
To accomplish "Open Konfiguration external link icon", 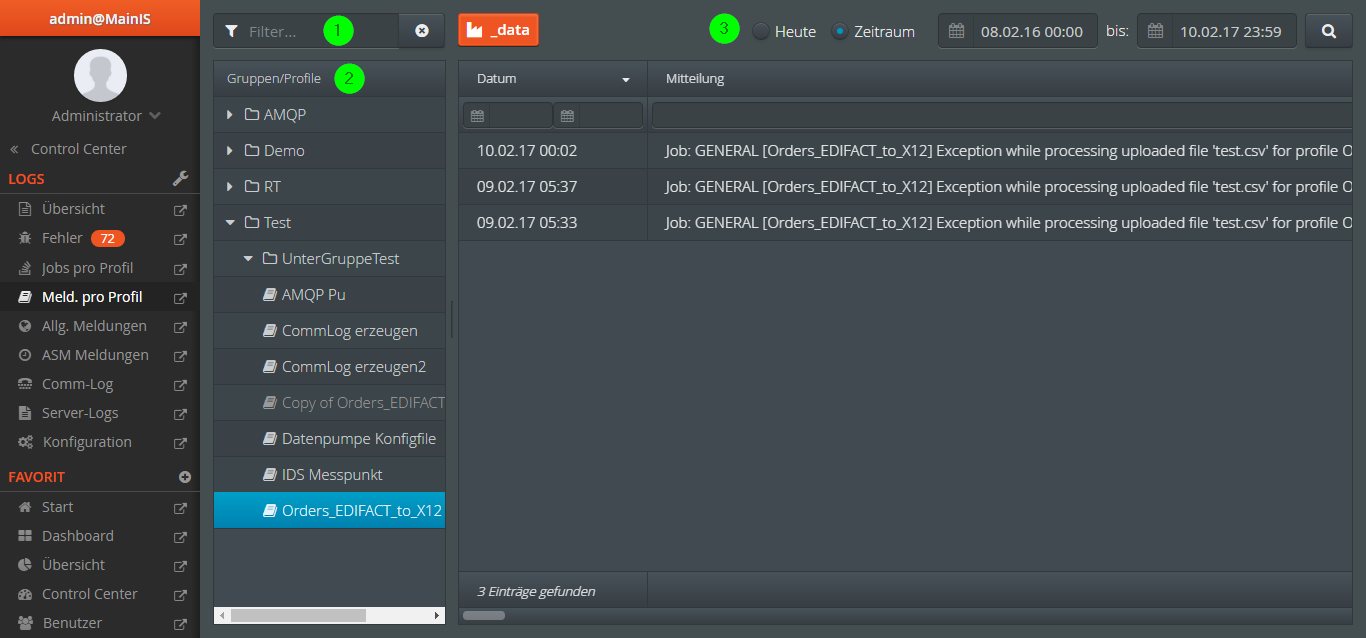I will pyautogui.click(x=181, y=442).
